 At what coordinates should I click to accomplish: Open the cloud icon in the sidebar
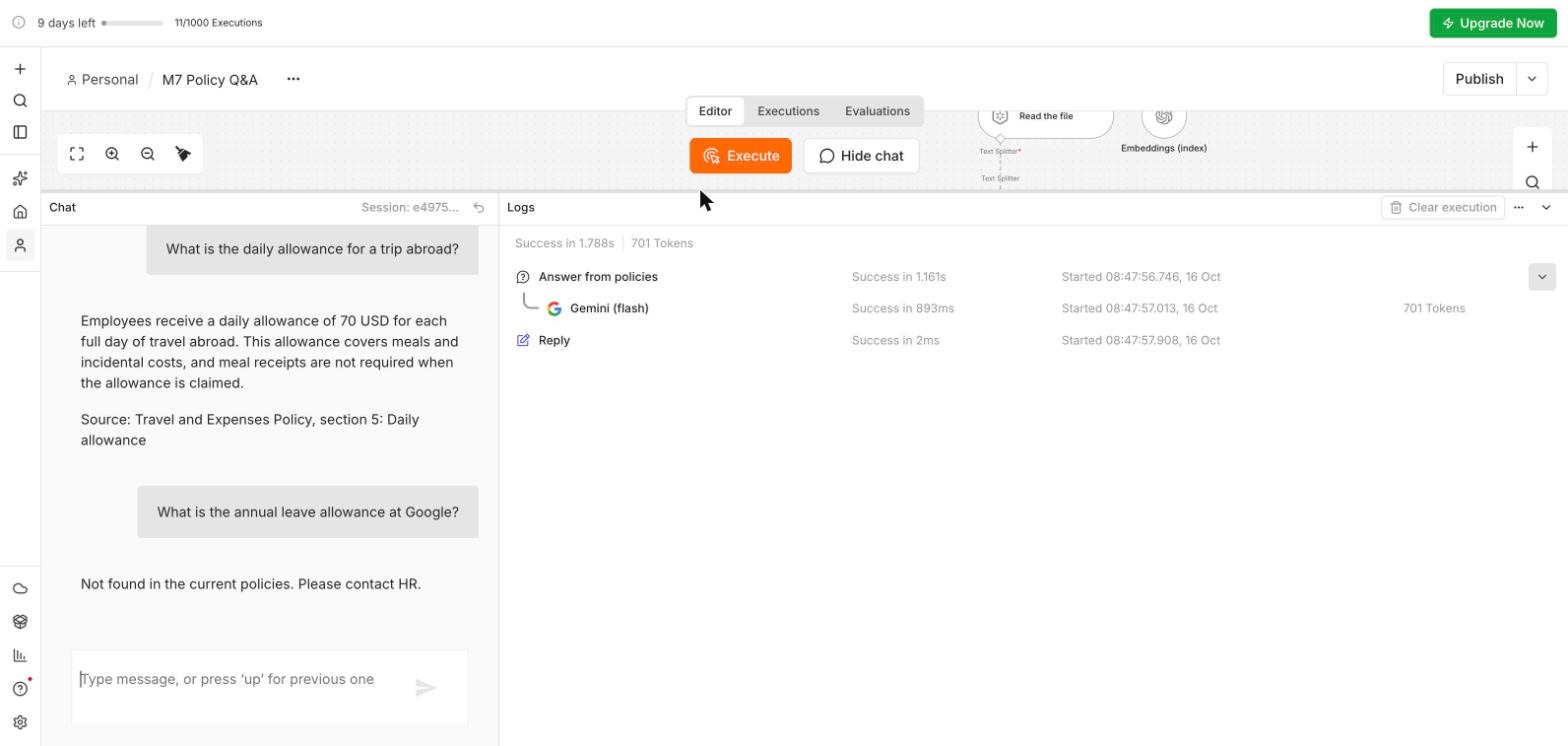point(20,589)
